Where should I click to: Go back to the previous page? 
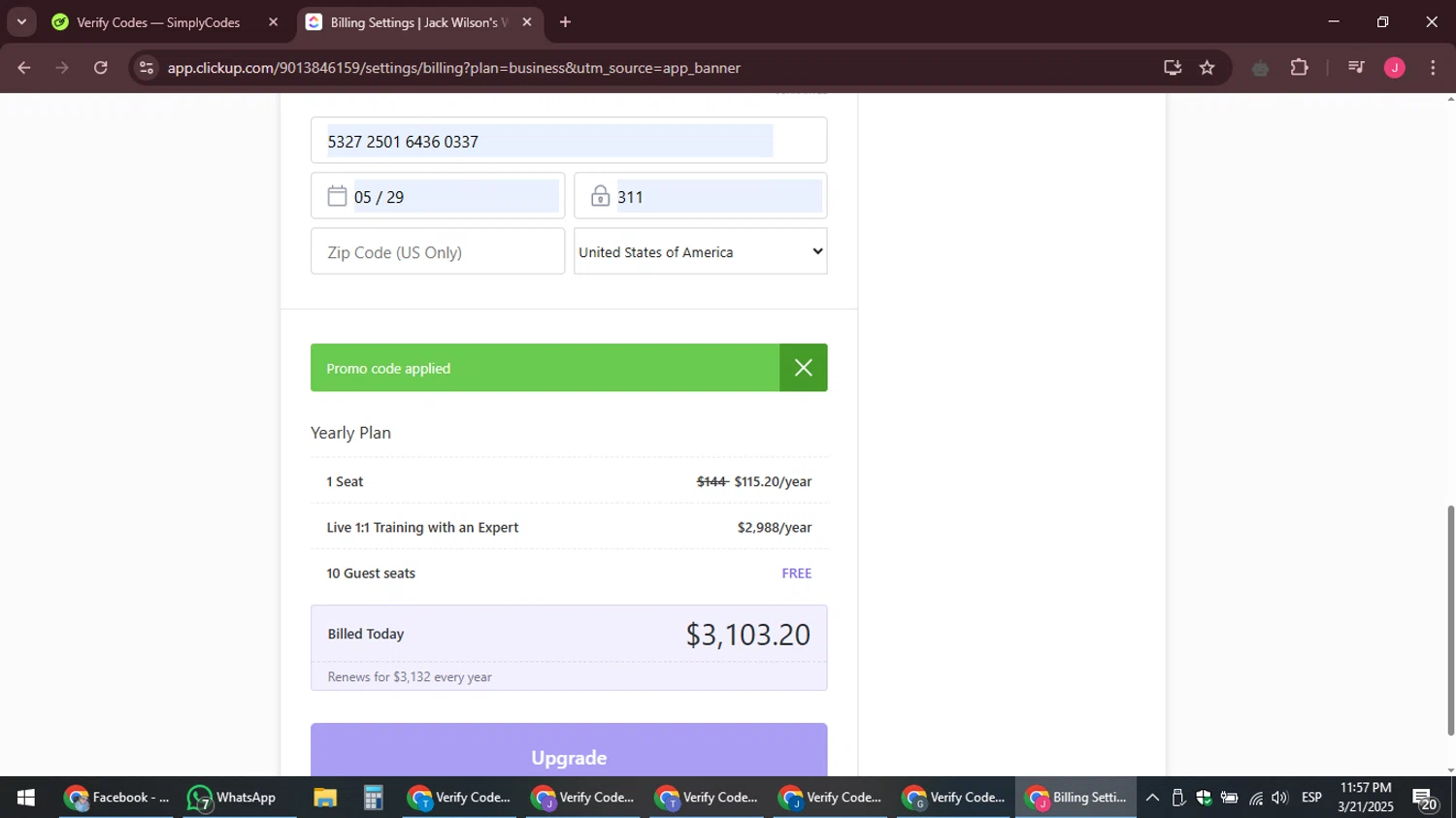[x=24, y=68]
